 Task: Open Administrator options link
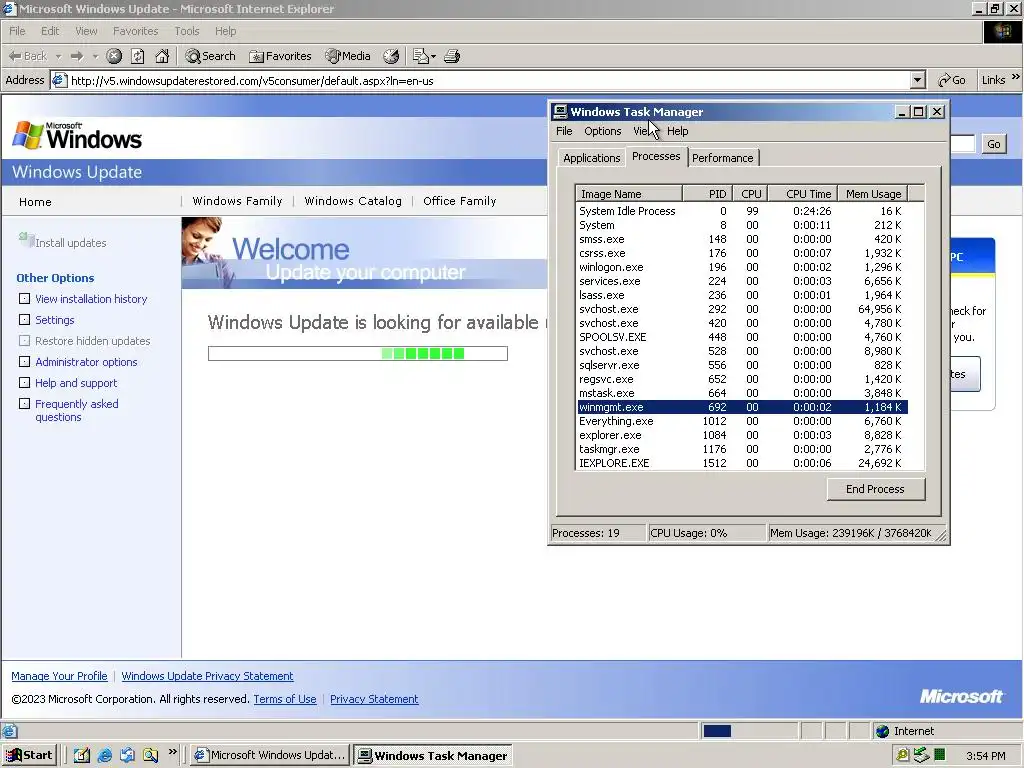86,362
